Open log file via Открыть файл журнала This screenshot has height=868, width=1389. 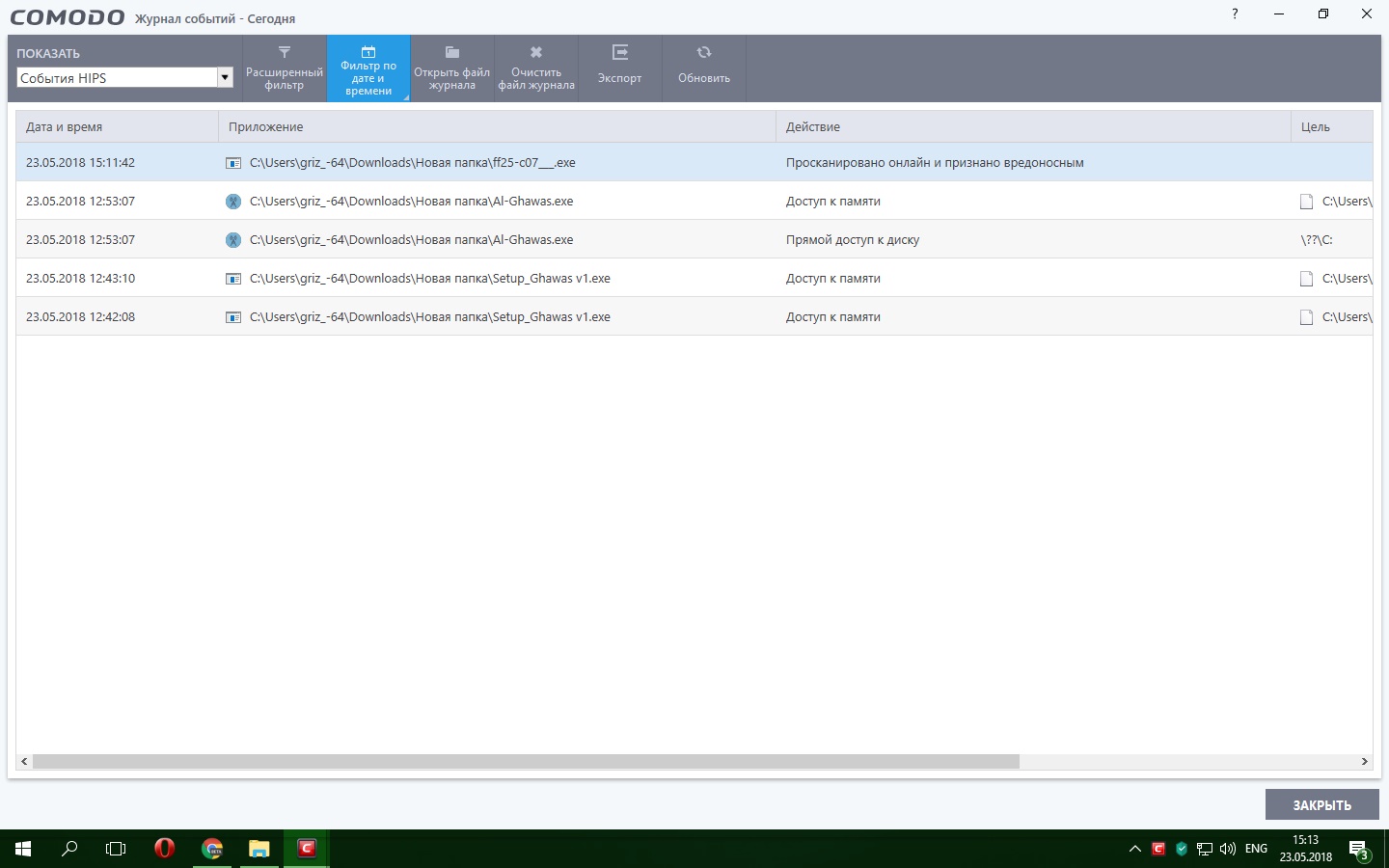pos(452,68)
